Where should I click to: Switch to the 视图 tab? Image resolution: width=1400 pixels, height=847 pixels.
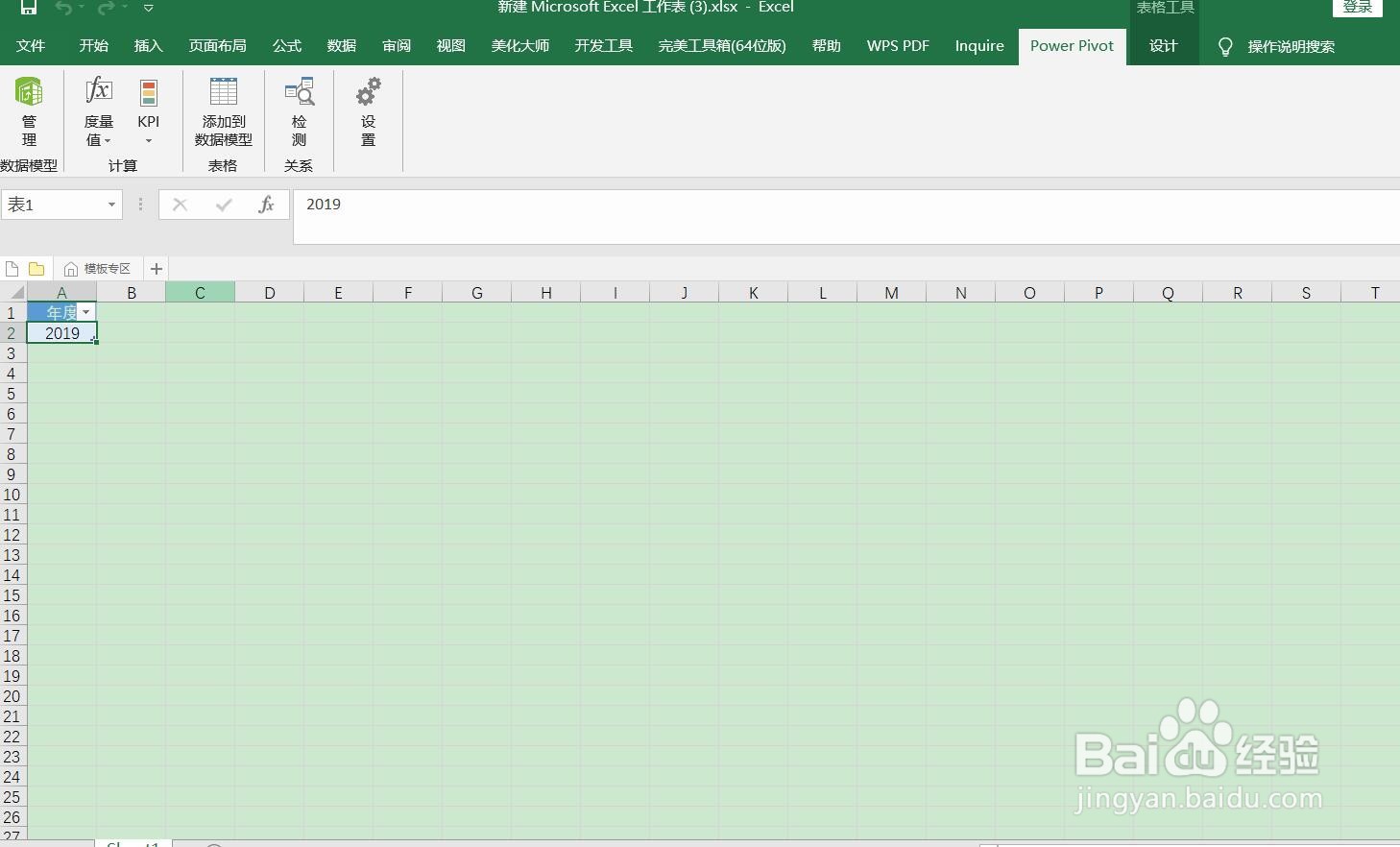[451, 46]
